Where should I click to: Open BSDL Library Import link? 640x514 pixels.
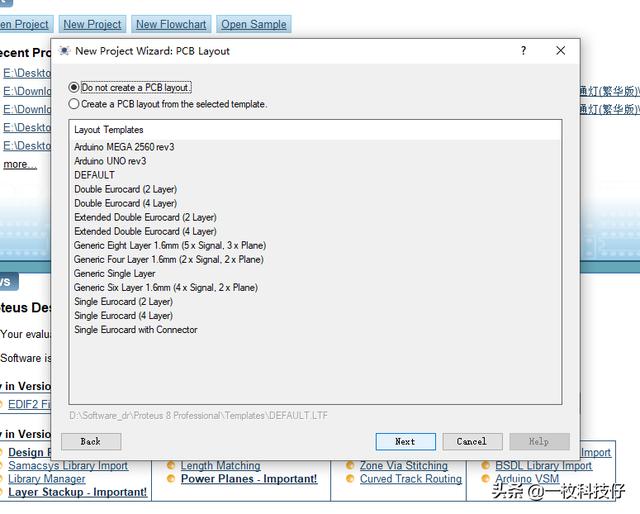click(x=543, y=465)
